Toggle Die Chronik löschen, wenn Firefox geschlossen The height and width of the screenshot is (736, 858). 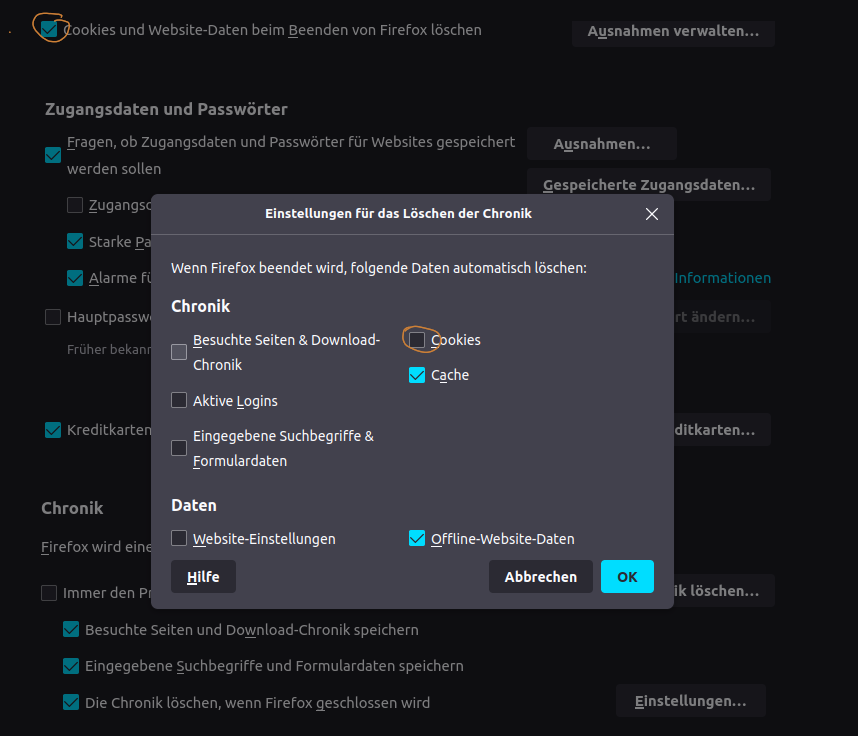tap(71, 702)
